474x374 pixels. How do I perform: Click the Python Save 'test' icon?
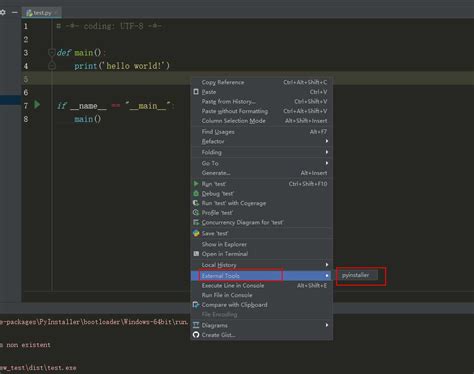pyautogui.click(x=196, y=233)
